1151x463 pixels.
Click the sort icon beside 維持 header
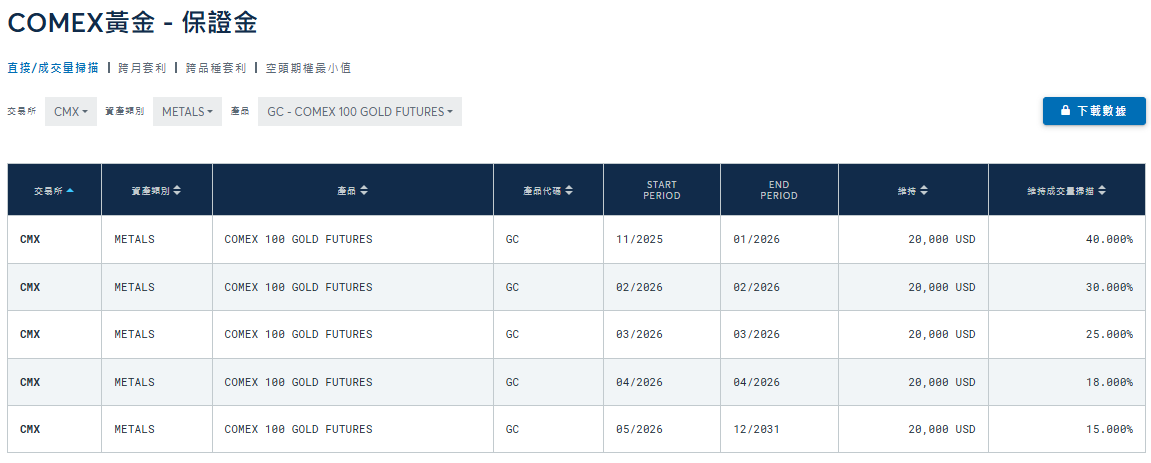coord(924,190)
